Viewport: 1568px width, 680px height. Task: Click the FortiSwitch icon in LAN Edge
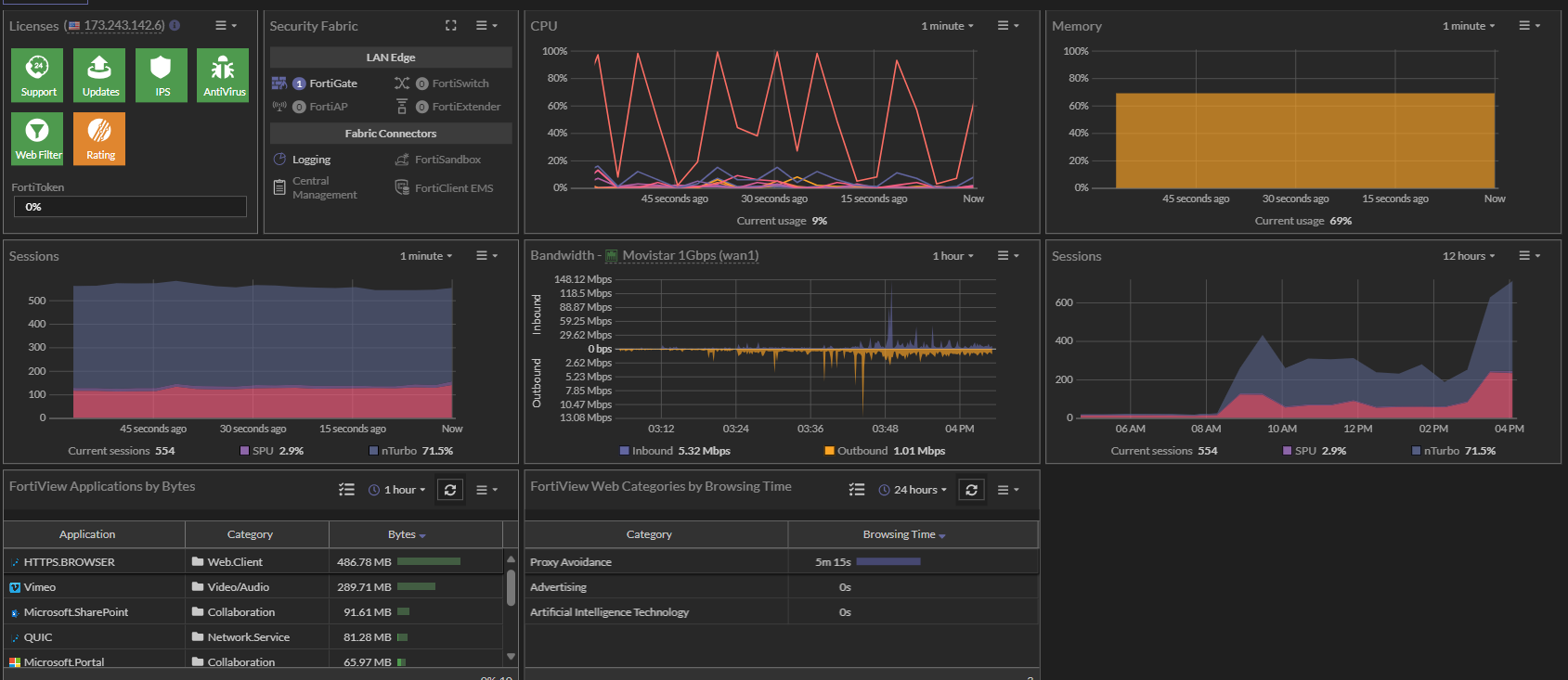(402, 83)
